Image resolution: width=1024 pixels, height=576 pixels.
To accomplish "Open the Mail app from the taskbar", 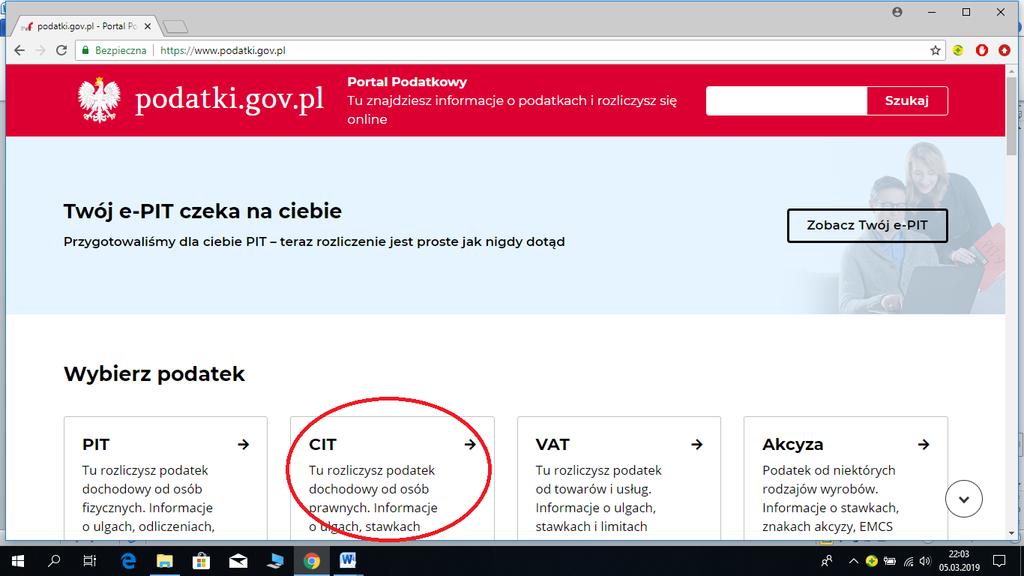I will pyautogui.click(x=238, y=561).
